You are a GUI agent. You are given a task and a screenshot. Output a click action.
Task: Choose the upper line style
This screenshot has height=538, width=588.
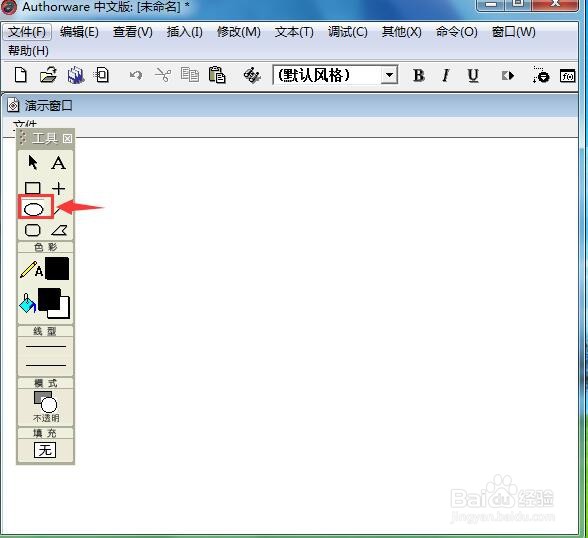coord(46,346)
